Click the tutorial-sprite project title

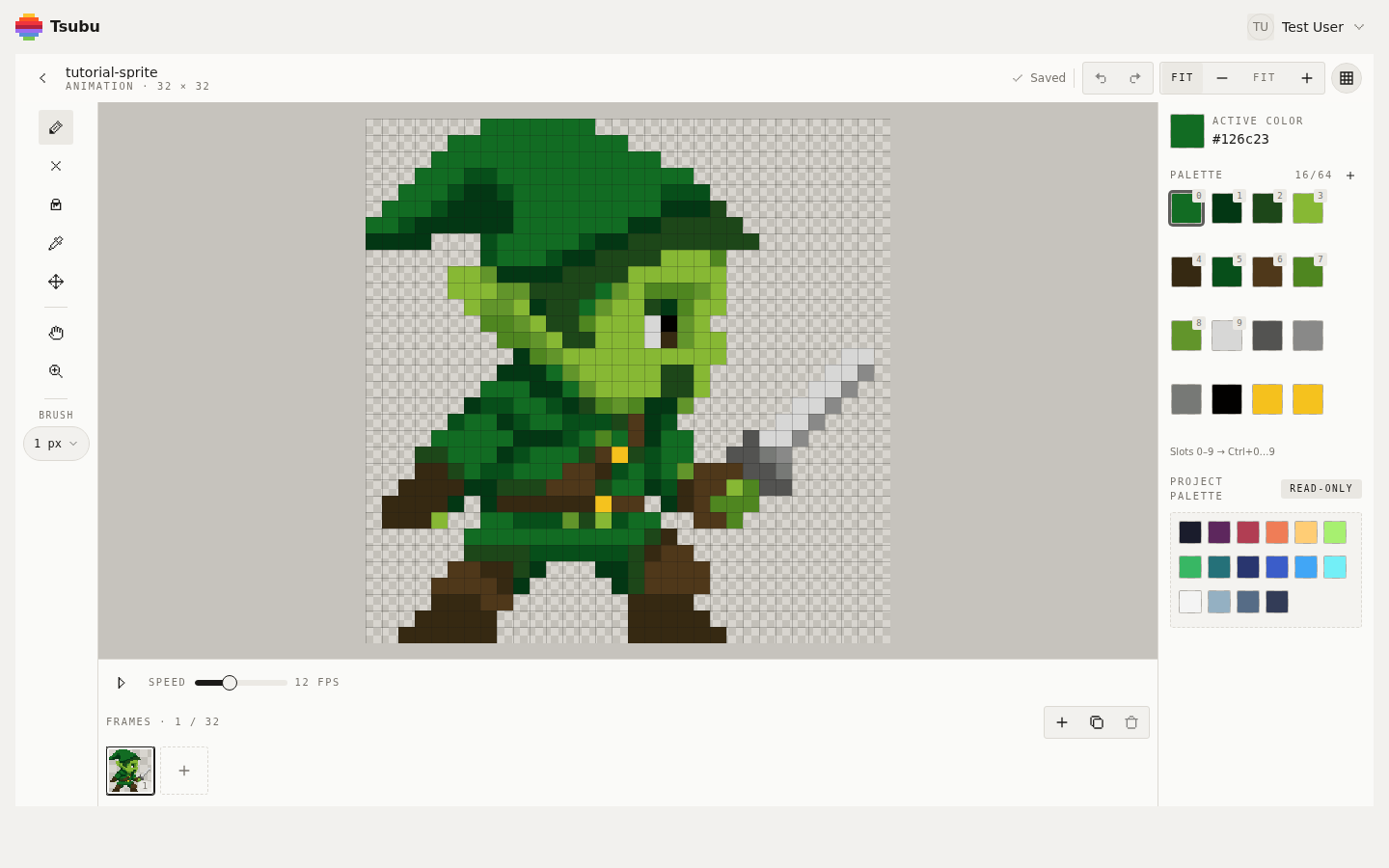tap(111, 72)
